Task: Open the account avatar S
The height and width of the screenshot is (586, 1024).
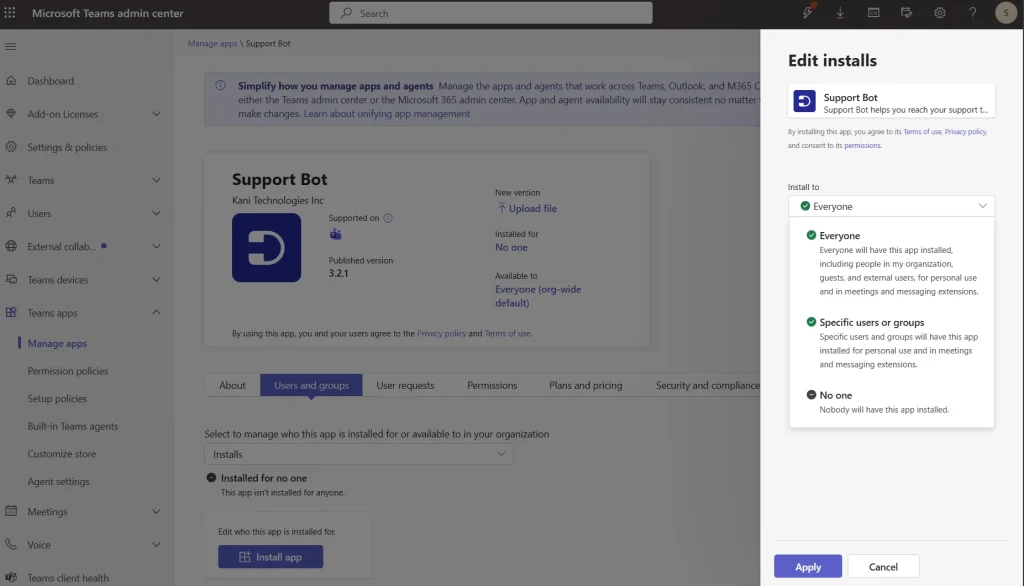Action: pyautogui.click(x=1006, y=13)
